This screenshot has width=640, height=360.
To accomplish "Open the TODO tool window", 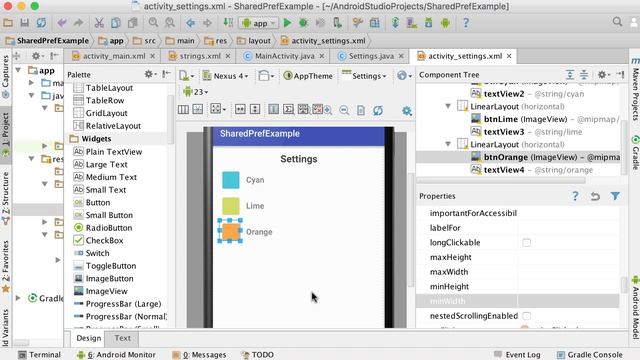I will pos(258,355).
